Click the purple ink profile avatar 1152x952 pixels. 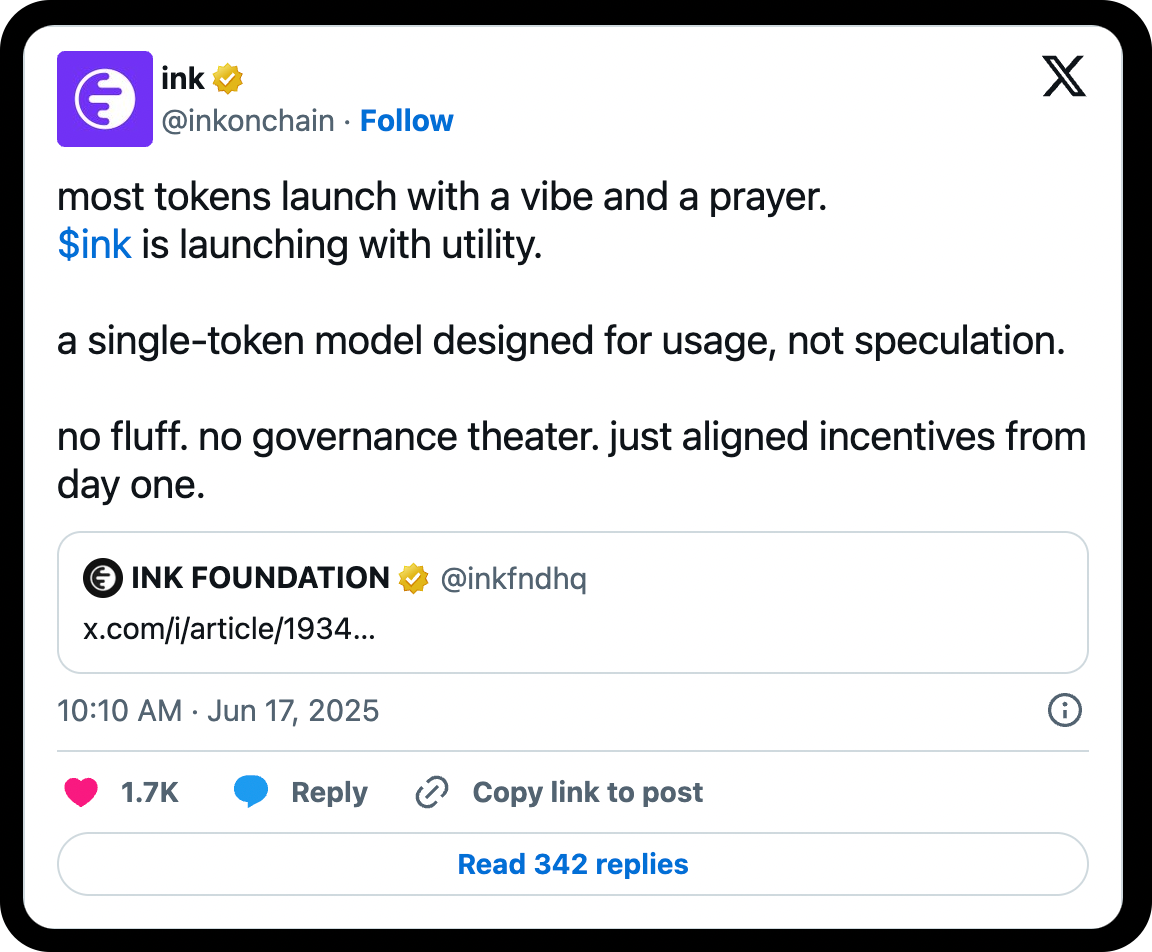point(105,99)
